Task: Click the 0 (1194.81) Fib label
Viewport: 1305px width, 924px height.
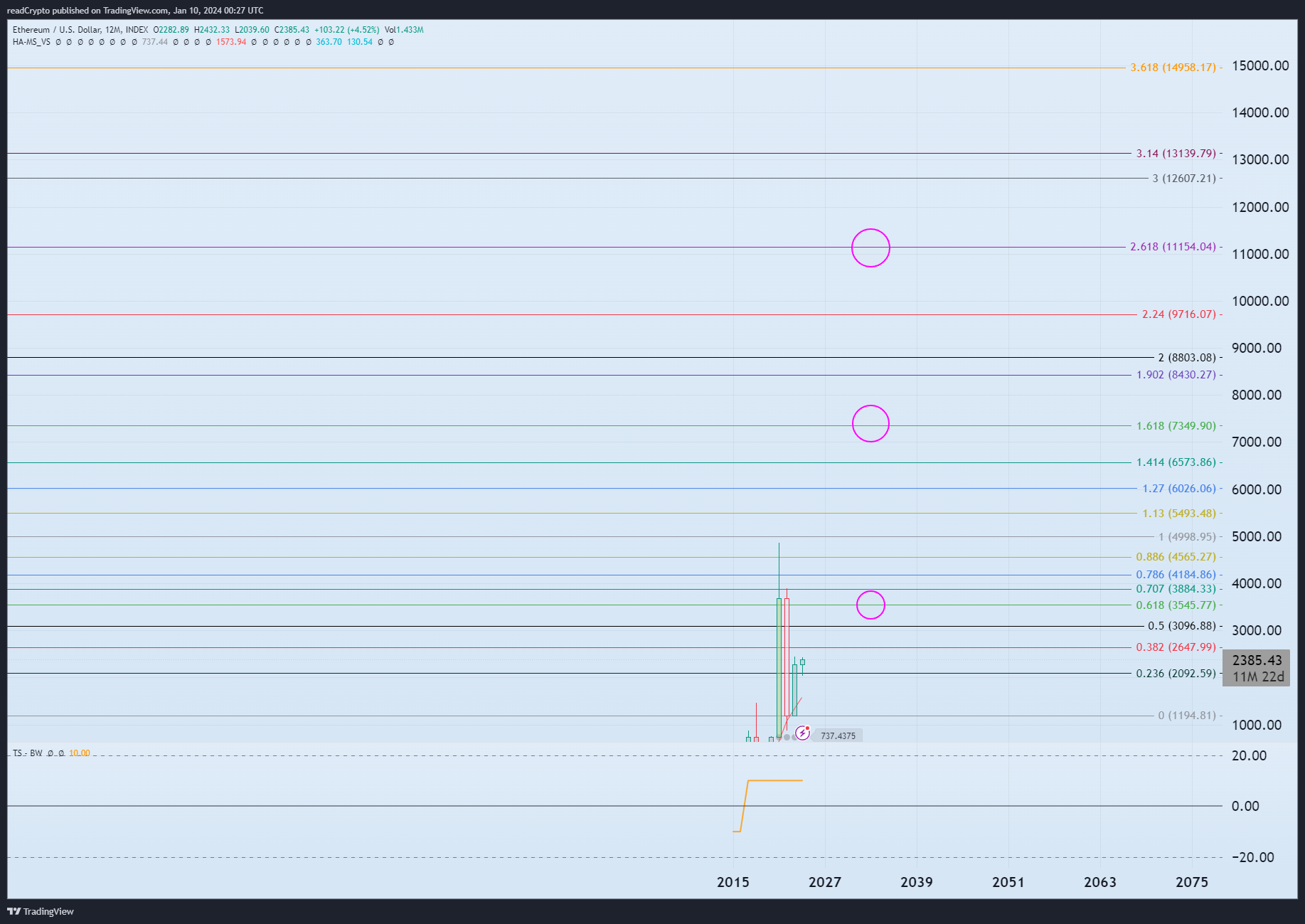Action: [1187, 716]
